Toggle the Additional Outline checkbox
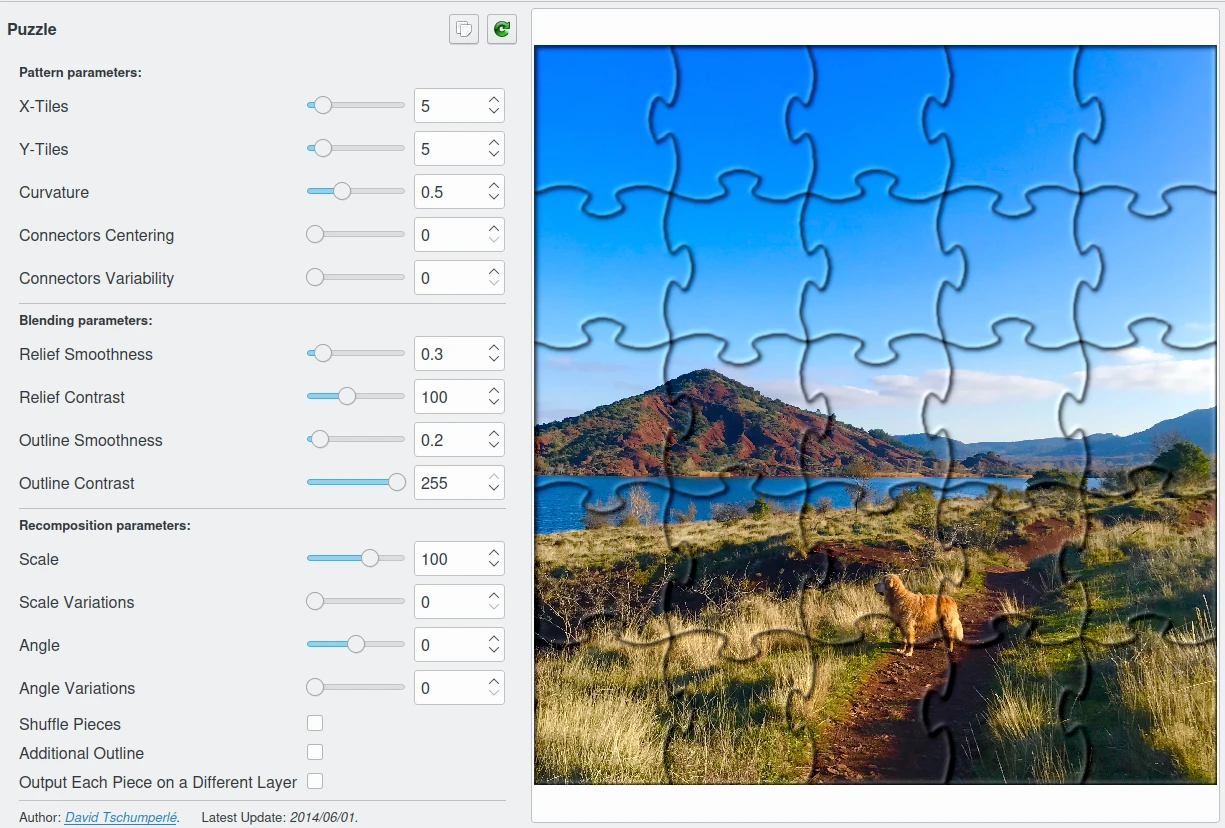 click(x=315, y=752)
